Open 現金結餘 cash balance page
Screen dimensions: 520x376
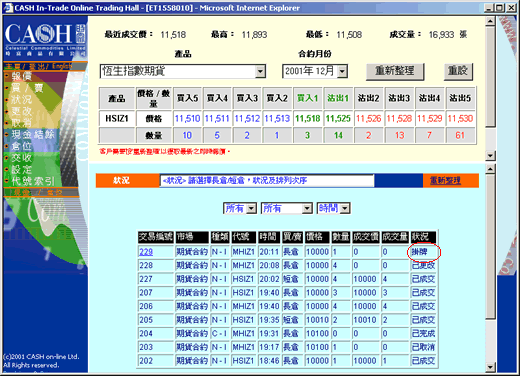33,134
